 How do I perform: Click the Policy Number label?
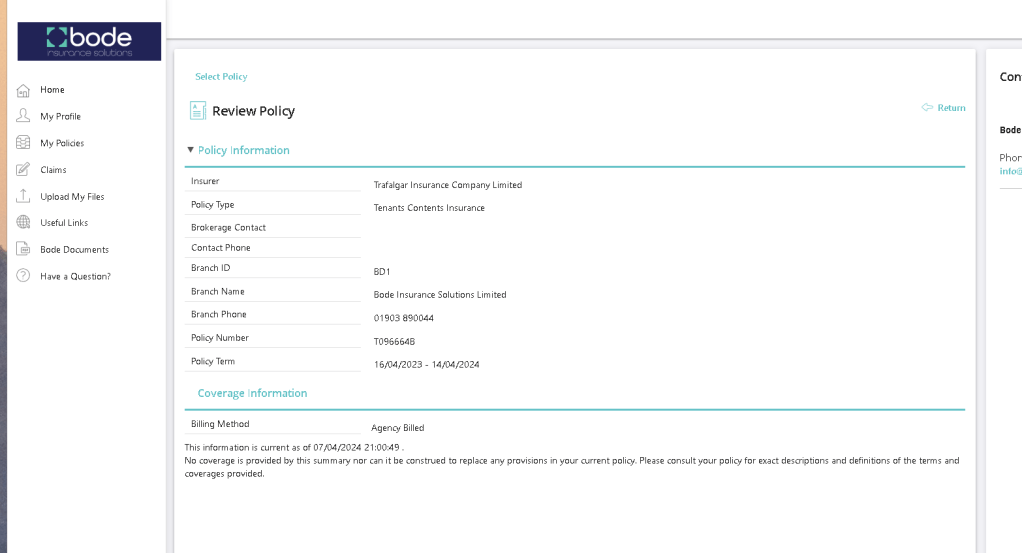[x=220, y=337]
